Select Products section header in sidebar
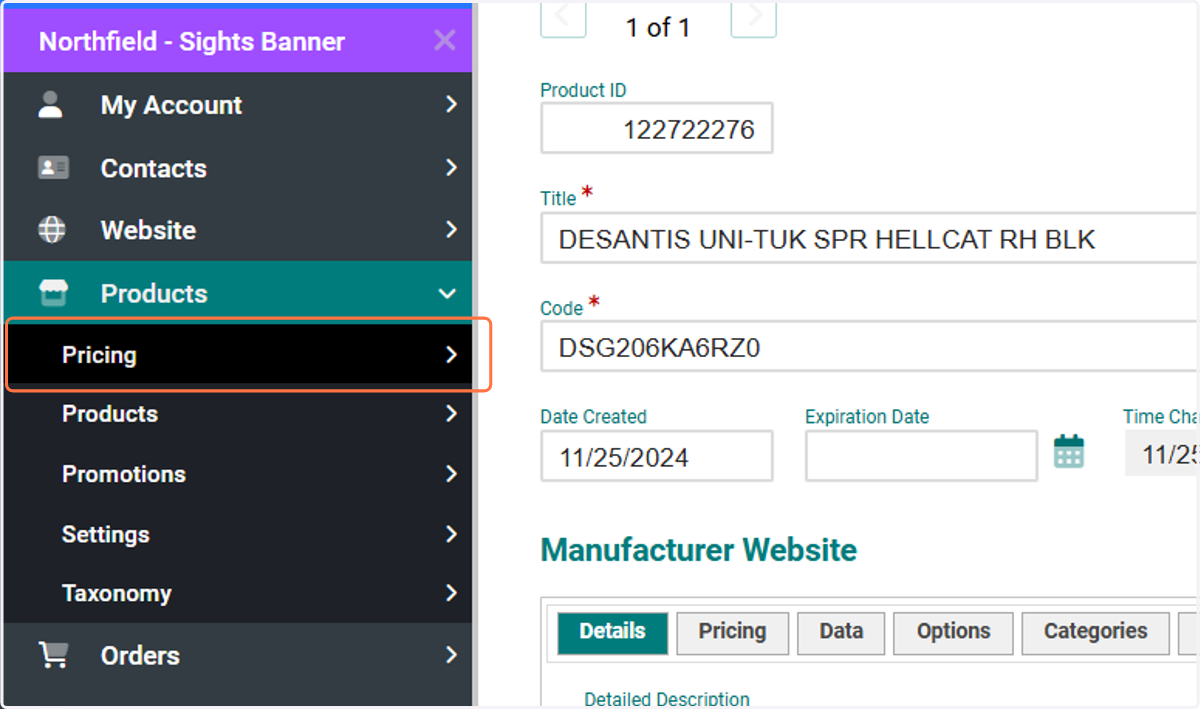This screenshot has height=709, width=1200. pyautogui.click(x=237, y=293)
